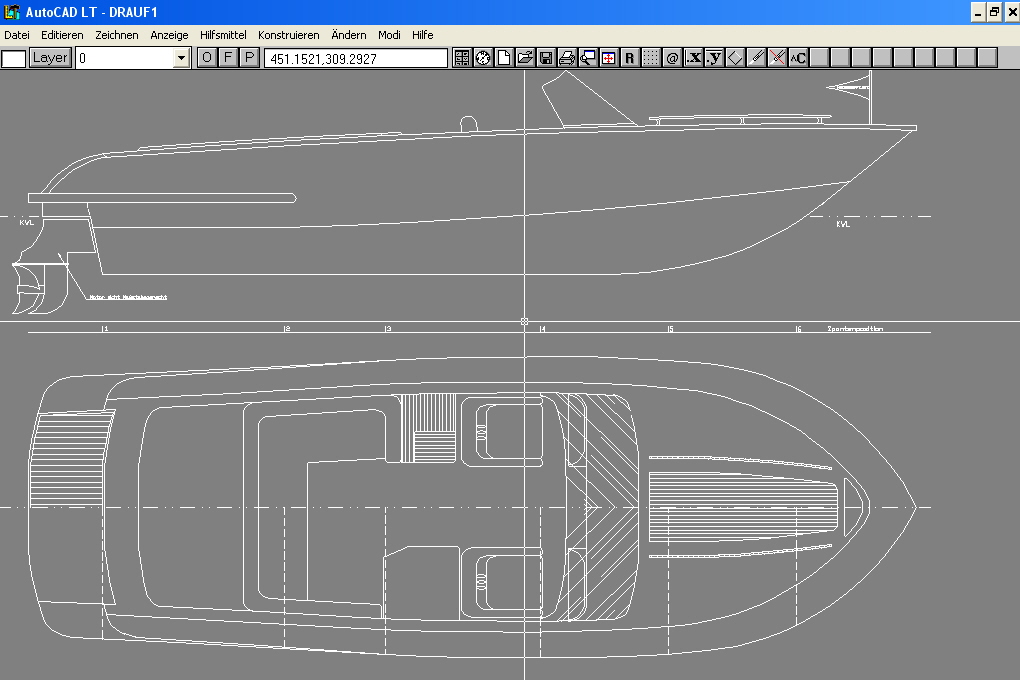Click the underlined motor note text

coord(128,297)
